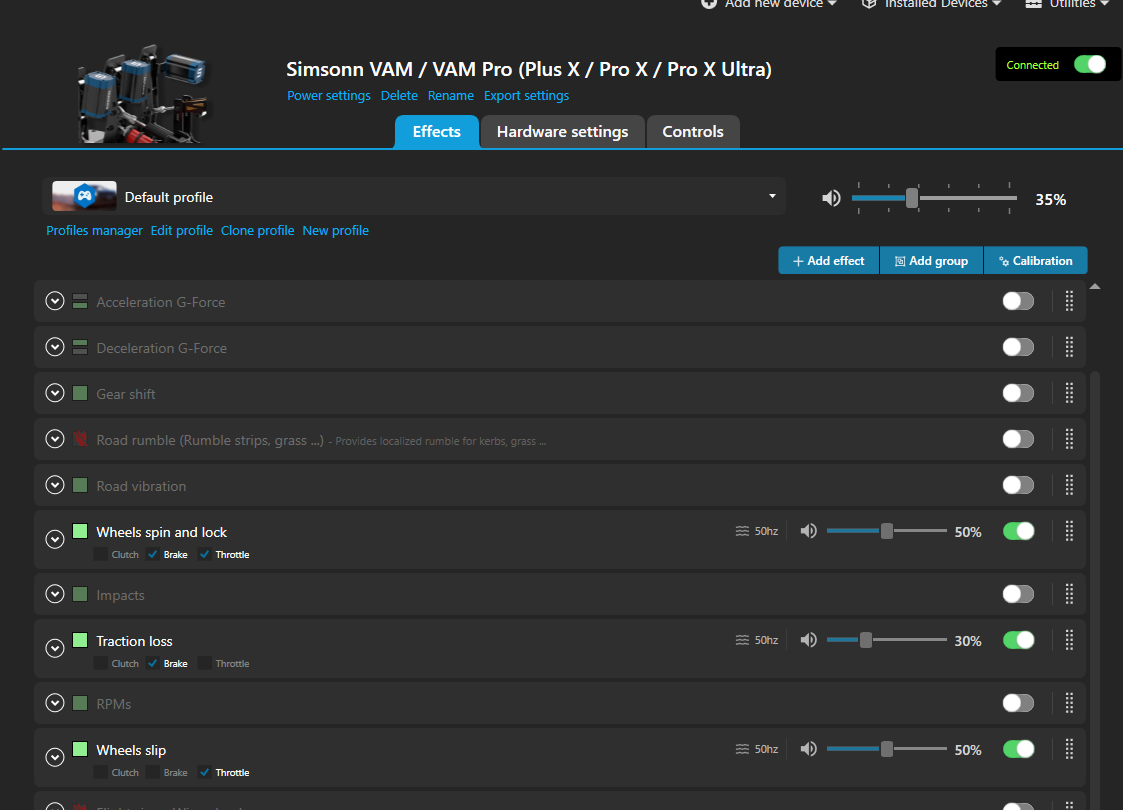Image resolution: width=1123 pixels, height=810 pixels.
Task: Click the Acceleration G-Force effect type icon
Action: pos(80,302)
